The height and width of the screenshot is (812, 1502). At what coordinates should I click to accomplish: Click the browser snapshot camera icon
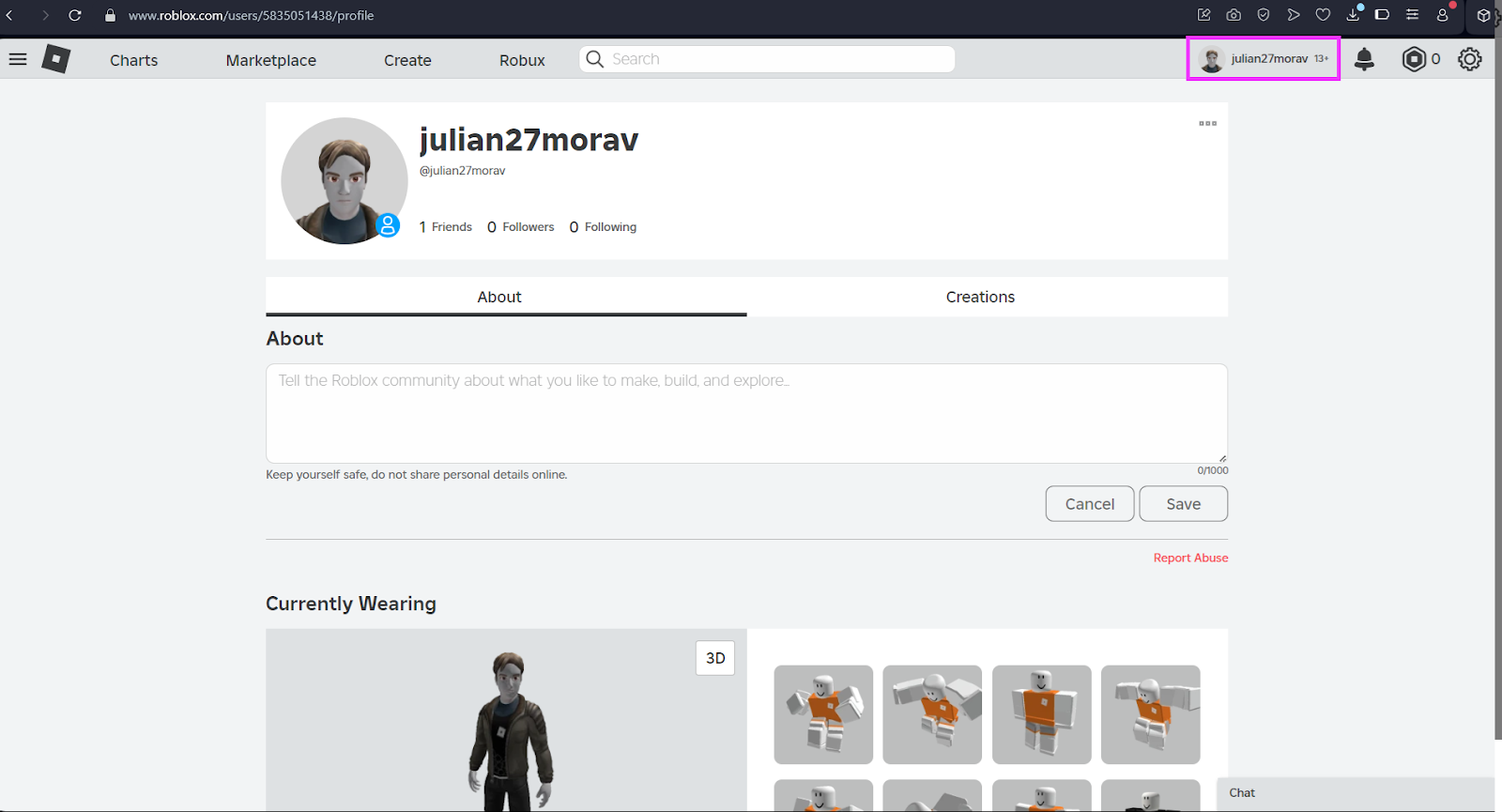[x=1234, y=15]
